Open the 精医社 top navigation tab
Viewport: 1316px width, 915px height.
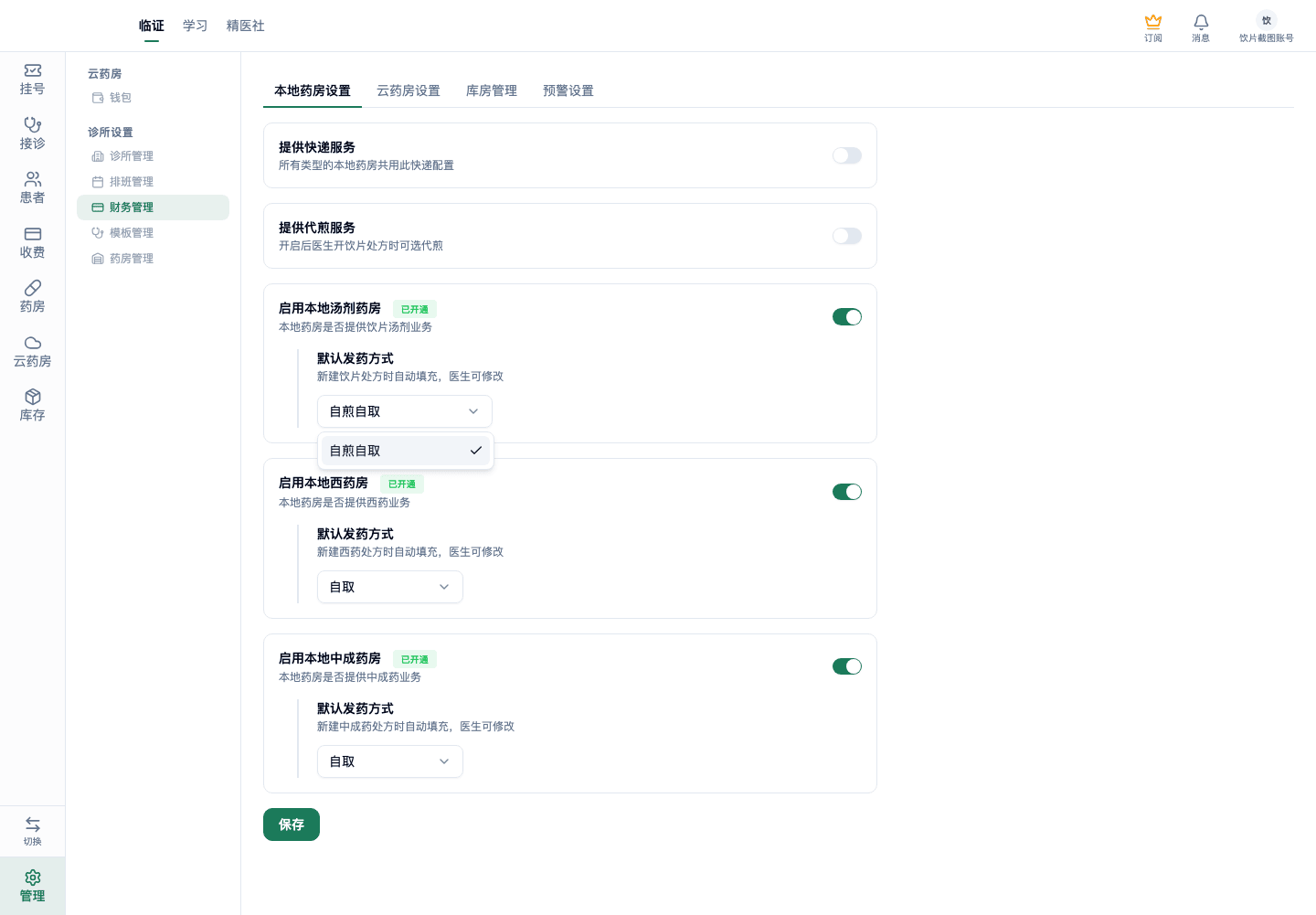(246, 26)
